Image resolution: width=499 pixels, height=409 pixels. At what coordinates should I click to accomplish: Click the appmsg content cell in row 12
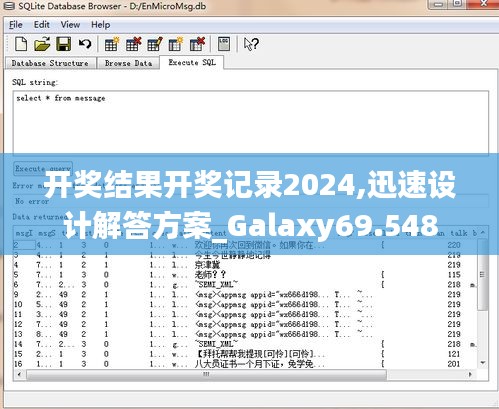(262, 324)
